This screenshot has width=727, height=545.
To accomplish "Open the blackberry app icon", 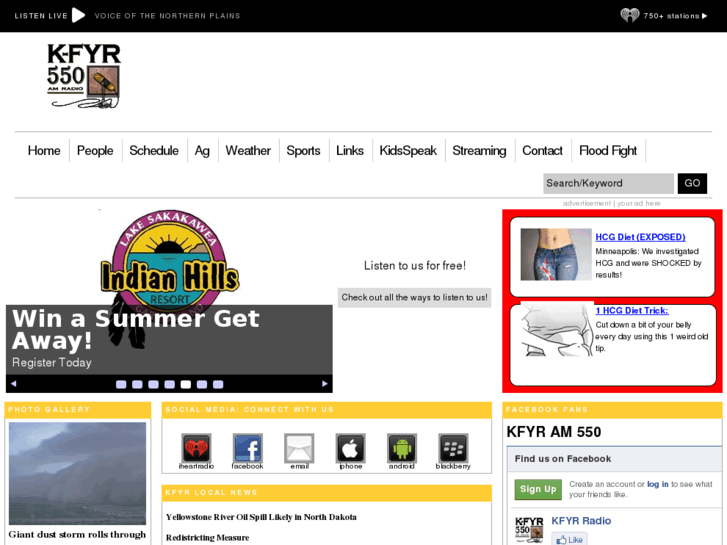I will [453, 448].
